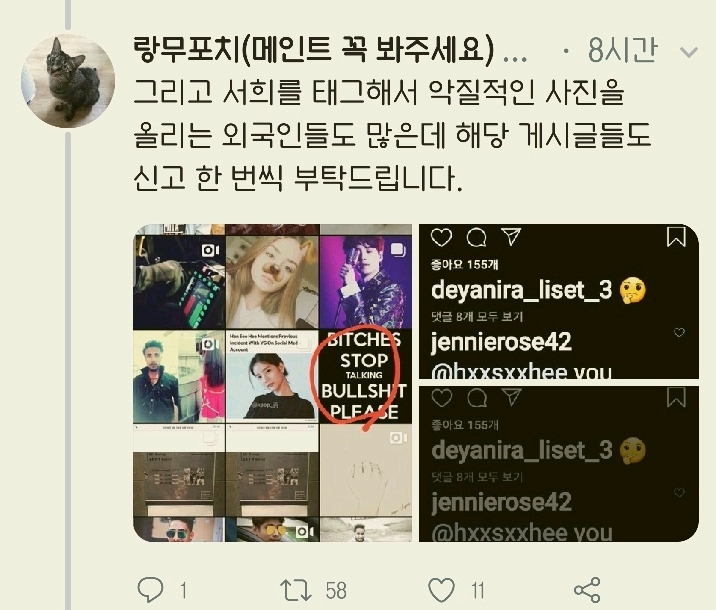Like the tweet with heart icon
716x610 pixels.
point(442,590)
